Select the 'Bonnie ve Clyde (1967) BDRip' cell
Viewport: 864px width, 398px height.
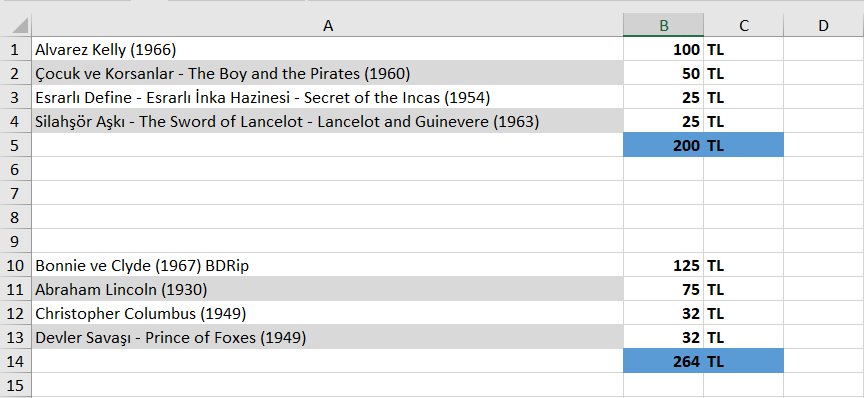click(328, 266)
